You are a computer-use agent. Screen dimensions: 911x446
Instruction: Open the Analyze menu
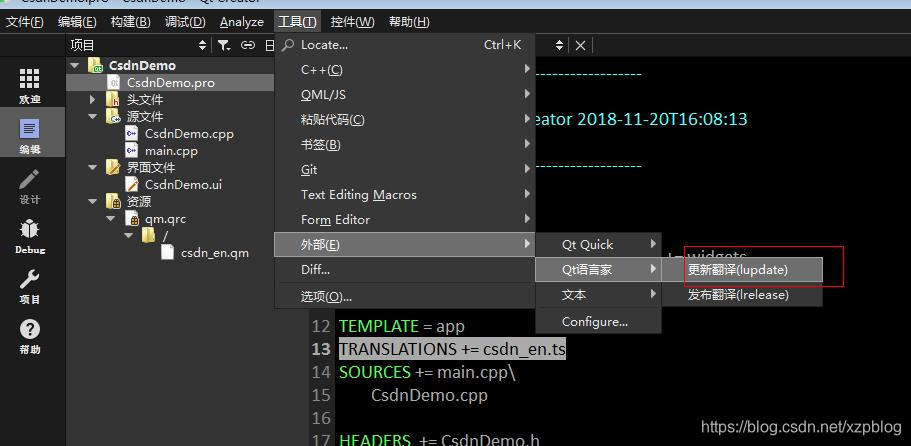coord(242,22)
